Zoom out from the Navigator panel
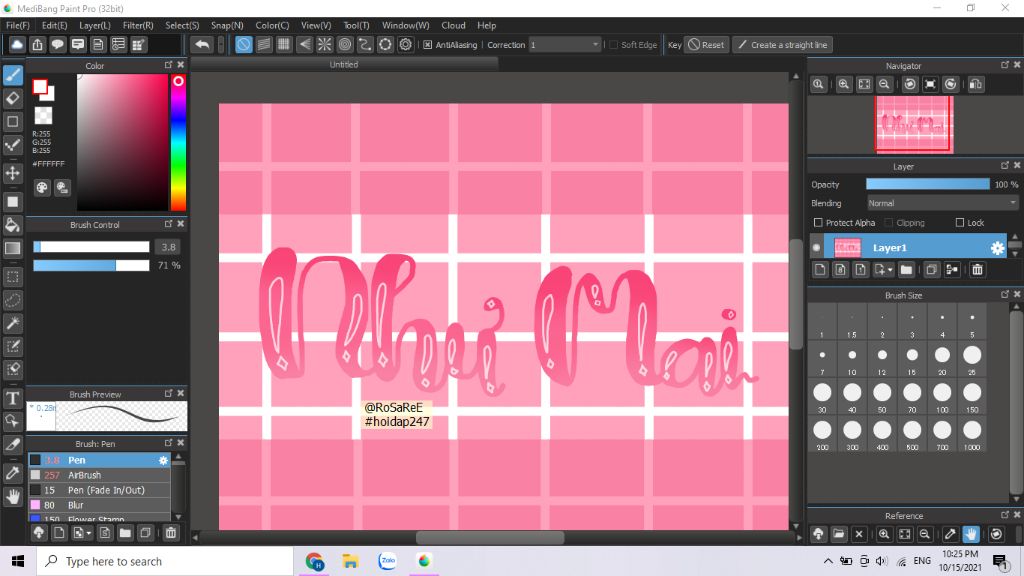1024x576 pixels. [x=884, y=84]
